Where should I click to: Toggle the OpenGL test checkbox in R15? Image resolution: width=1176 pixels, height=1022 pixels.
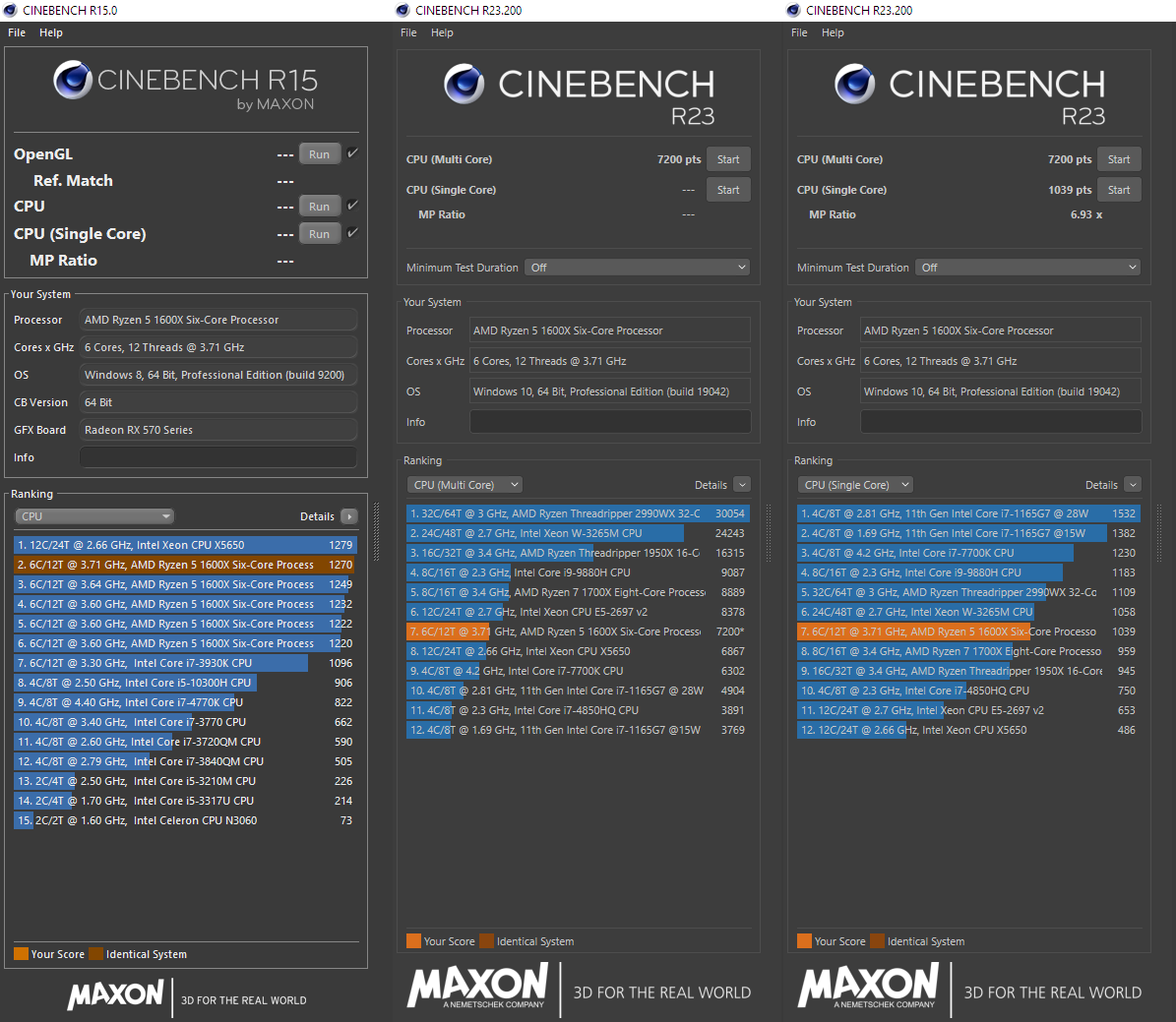point(352,153)
